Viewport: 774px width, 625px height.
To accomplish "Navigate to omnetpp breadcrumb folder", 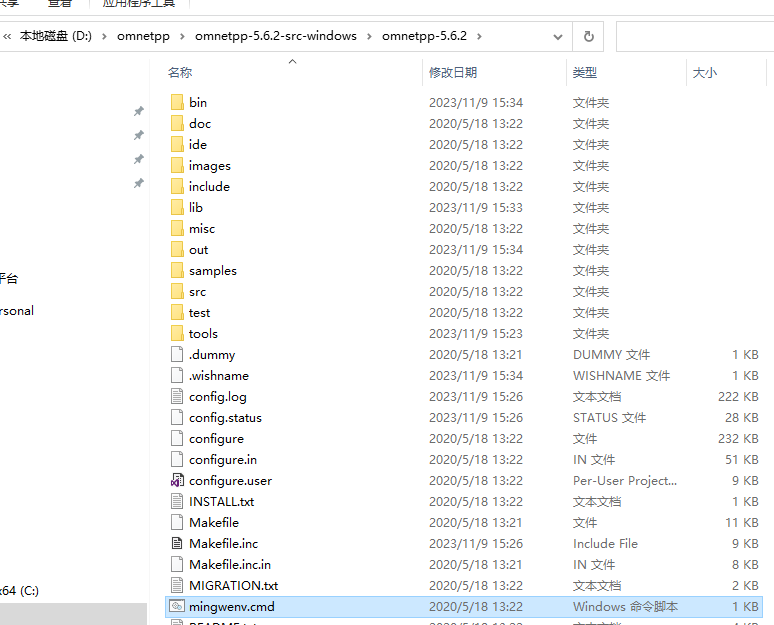I will click(x=143, y=36).
